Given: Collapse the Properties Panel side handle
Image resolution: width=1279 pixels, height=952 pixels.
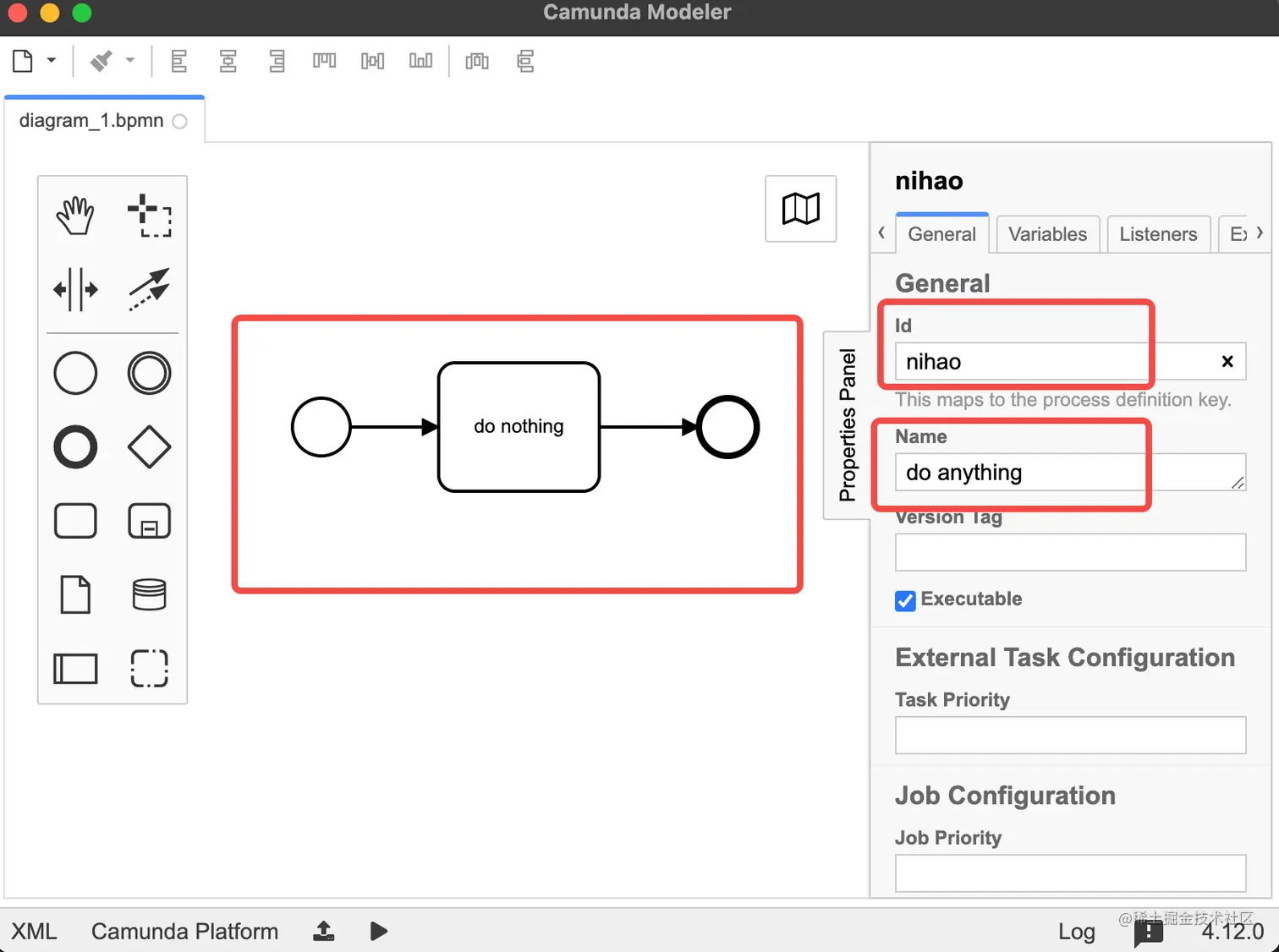Looking at the screenshot, I should tap(847, 425).
